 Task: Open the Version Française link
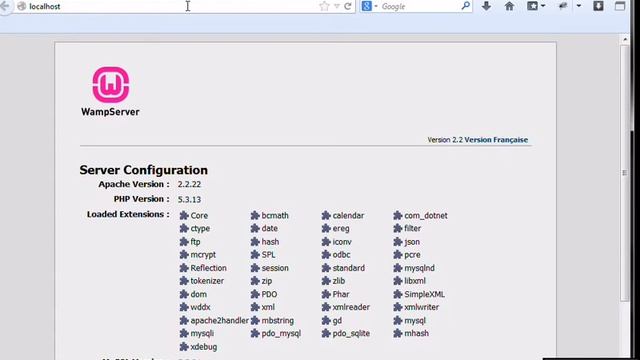coord(496,140)
